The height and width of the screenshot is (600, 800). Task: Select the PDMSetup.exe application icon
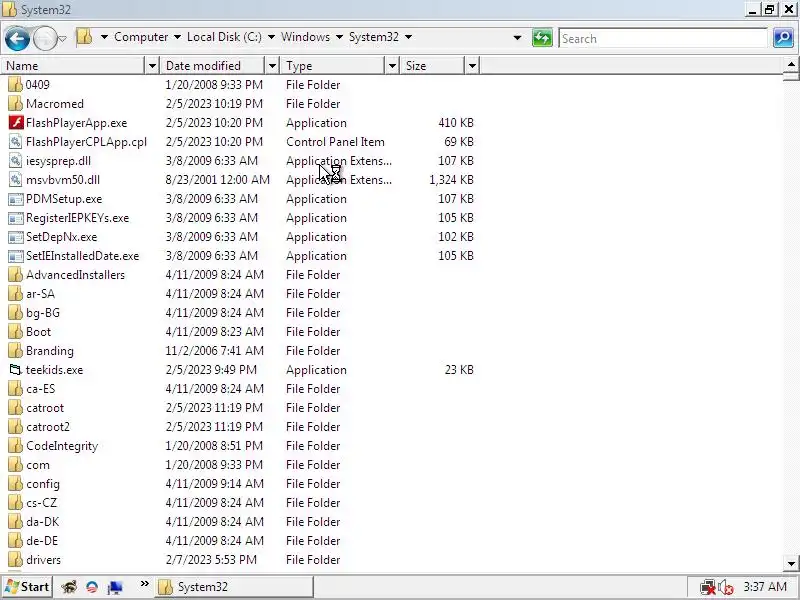point(16,199)
